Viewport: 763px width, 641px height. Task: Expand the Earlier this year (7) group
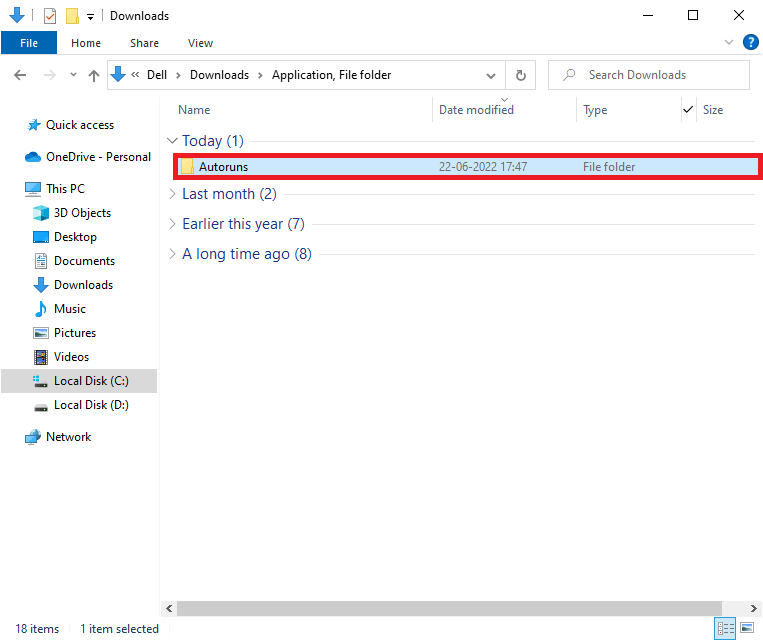click(x=172, y=224)
